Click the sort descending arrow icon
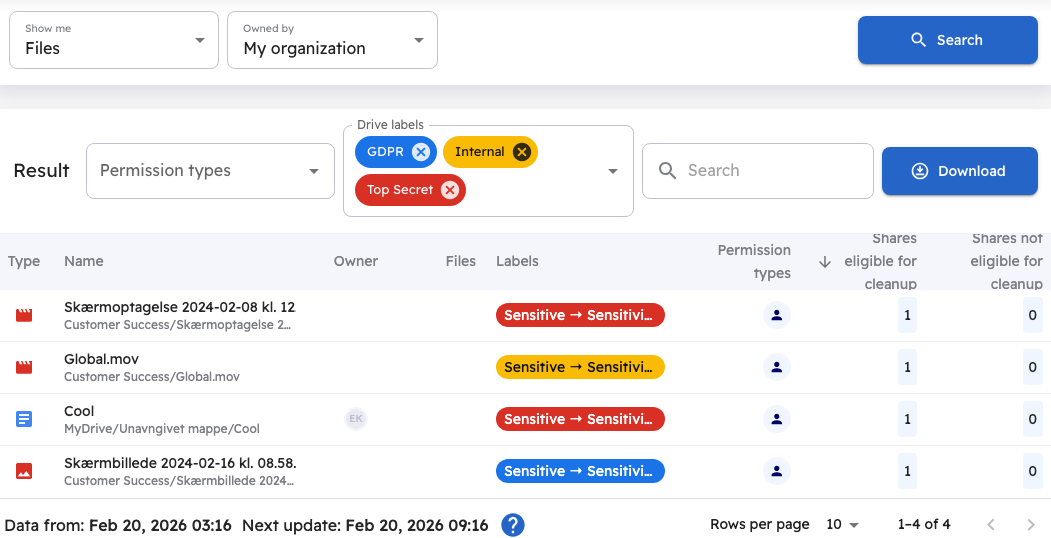 point(825,262)
